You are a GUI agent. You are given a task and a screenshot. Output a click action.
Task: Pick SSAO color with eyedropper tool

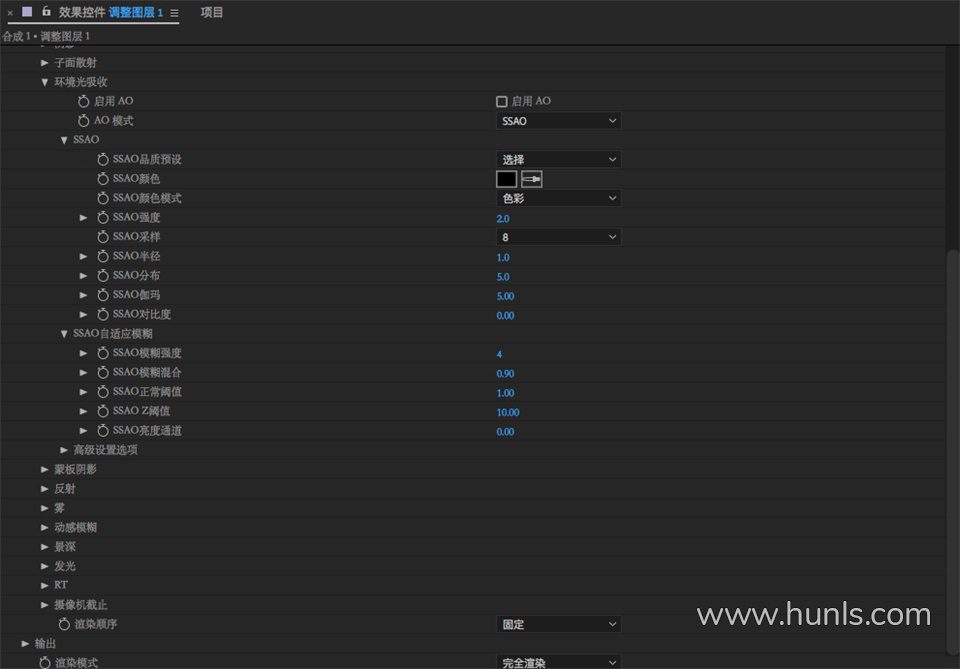coord(531,179)
